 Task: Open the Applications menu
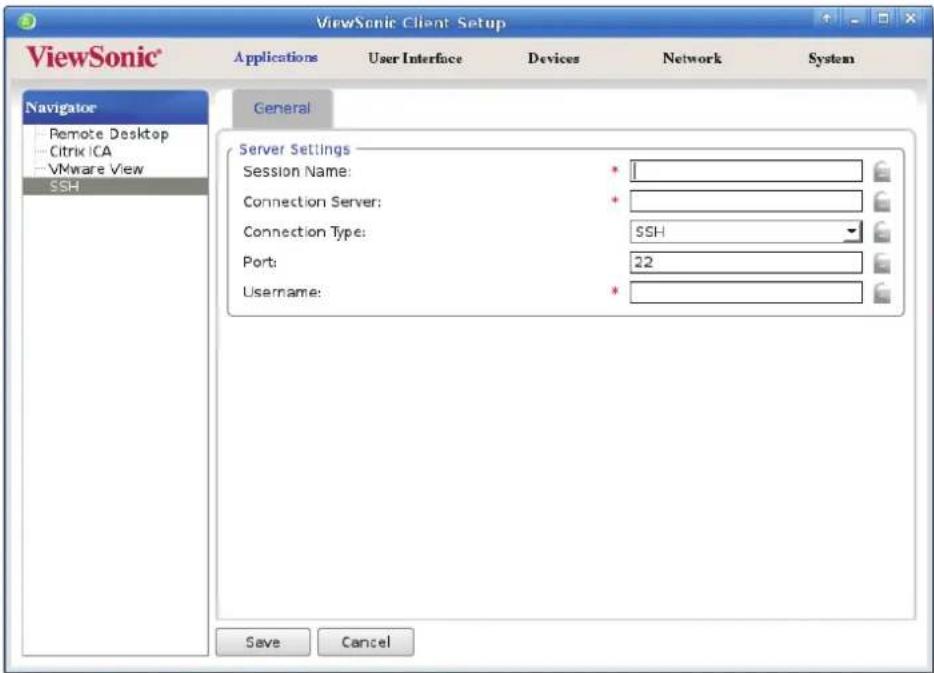point(275,58)
